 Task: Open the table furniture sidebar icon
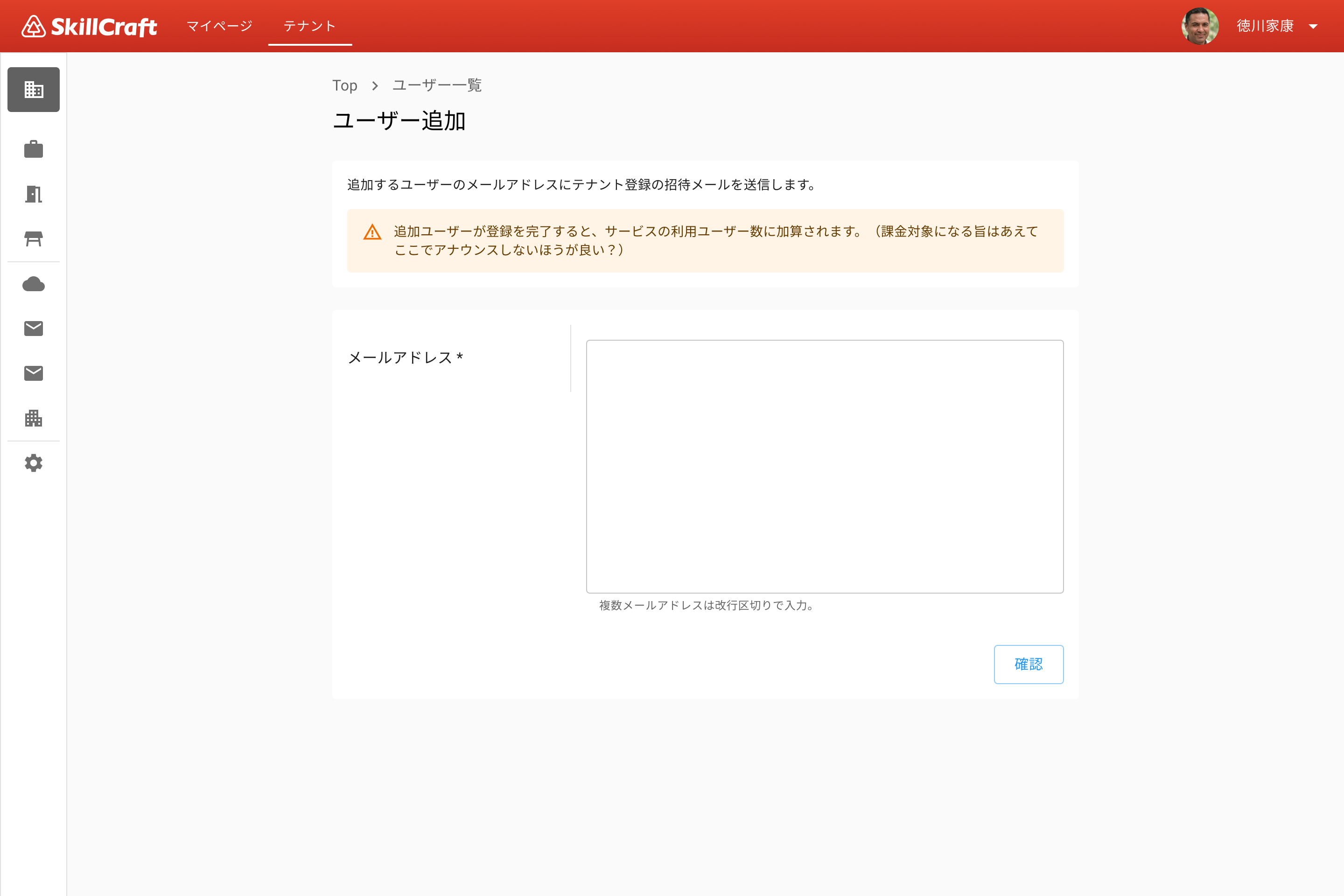[x=34, y=239]
